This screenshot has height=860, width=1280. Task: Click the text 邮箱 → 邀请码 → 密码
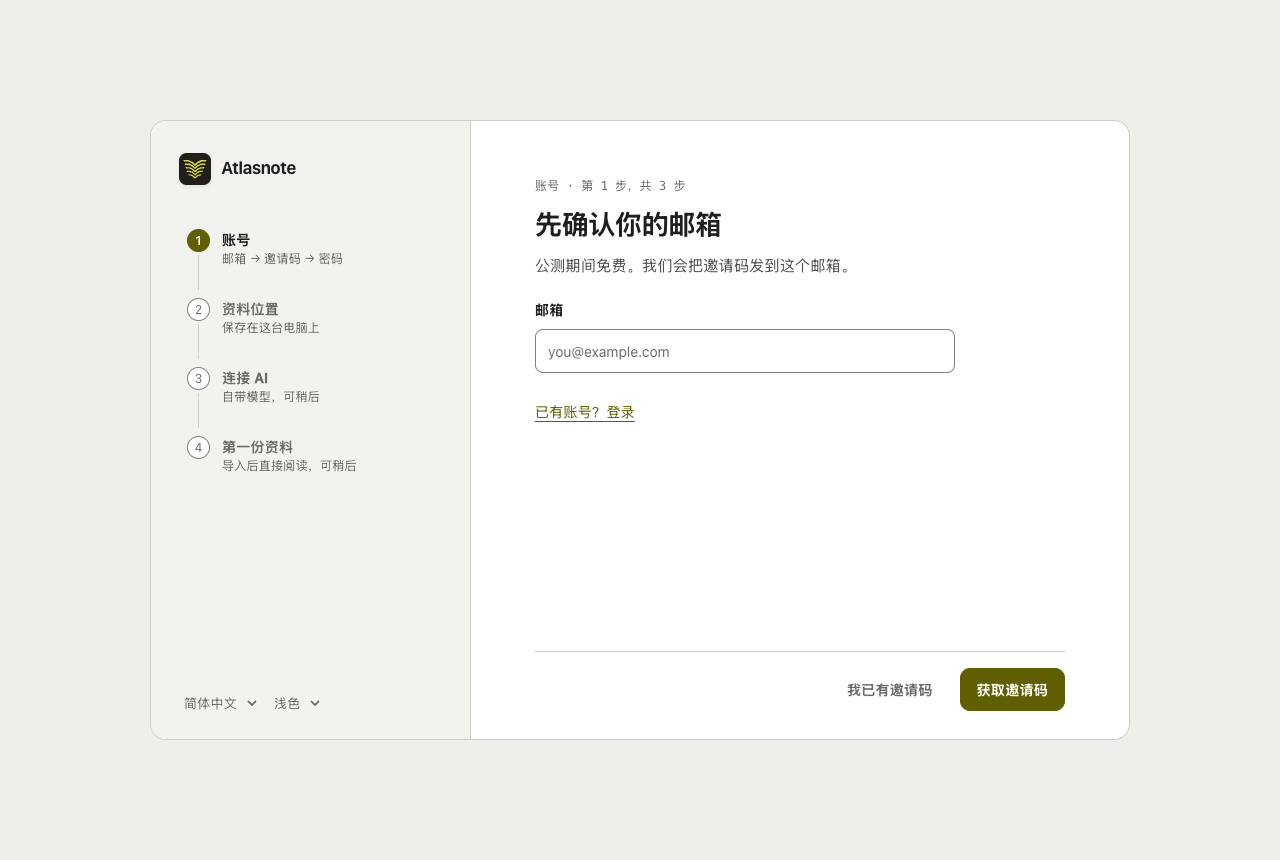(282, 259)
